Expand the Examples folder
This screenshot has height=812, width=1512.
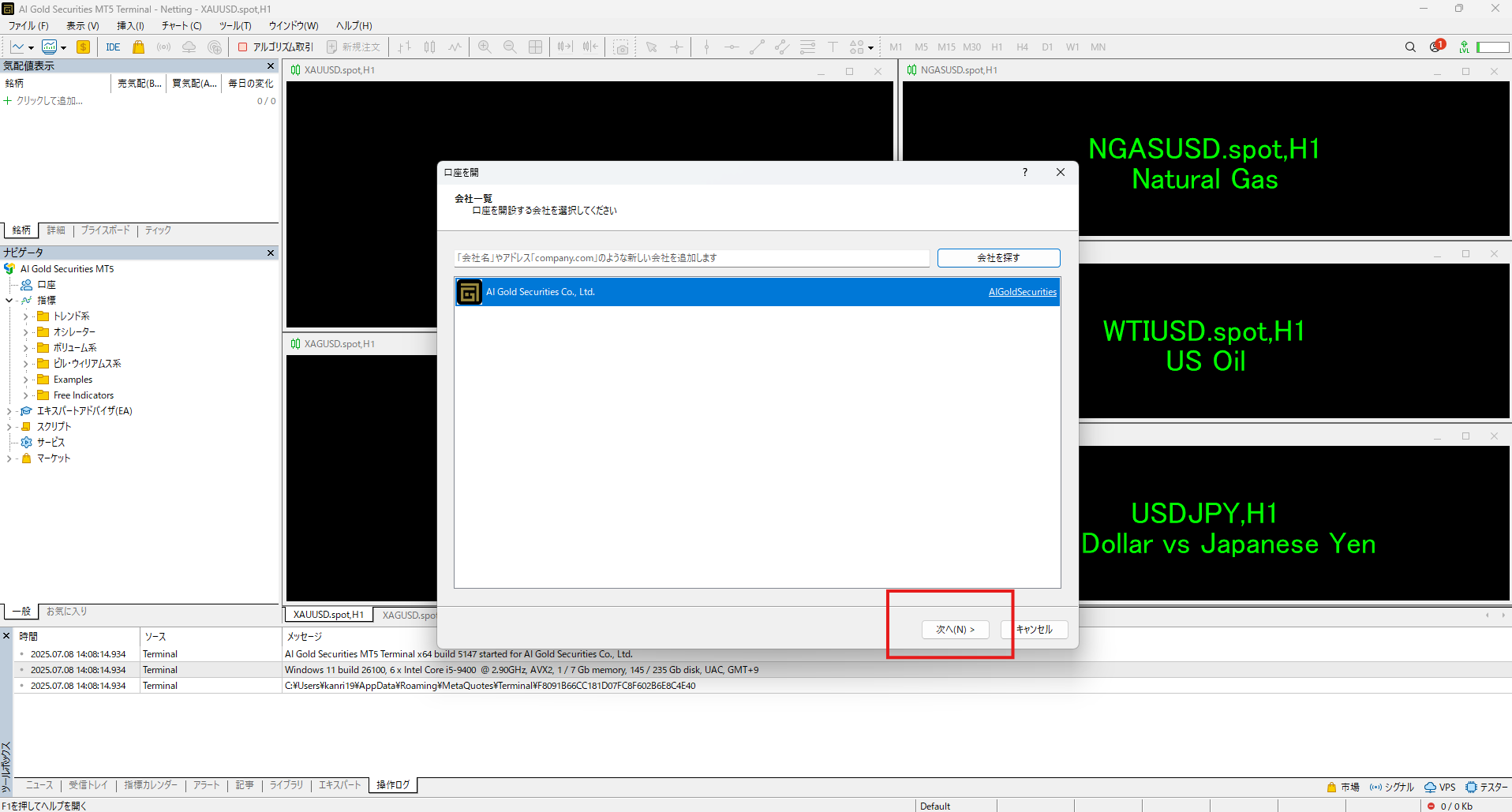[25, 380]
